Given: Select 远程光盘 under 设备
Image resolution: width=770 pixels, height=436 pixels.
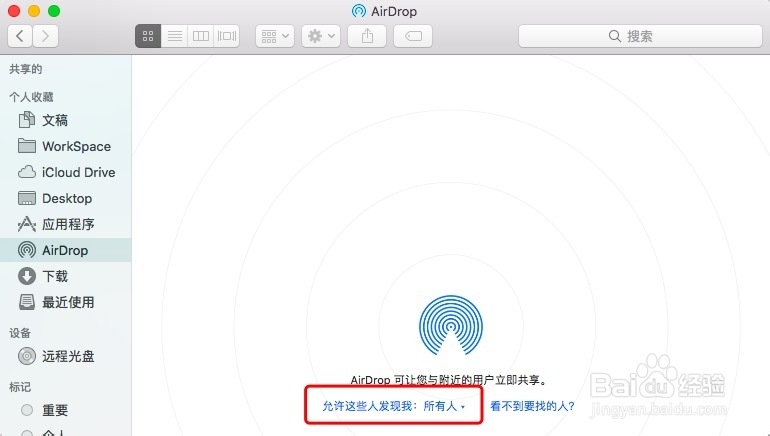Looking at the screenshot, I should point(66,356).
